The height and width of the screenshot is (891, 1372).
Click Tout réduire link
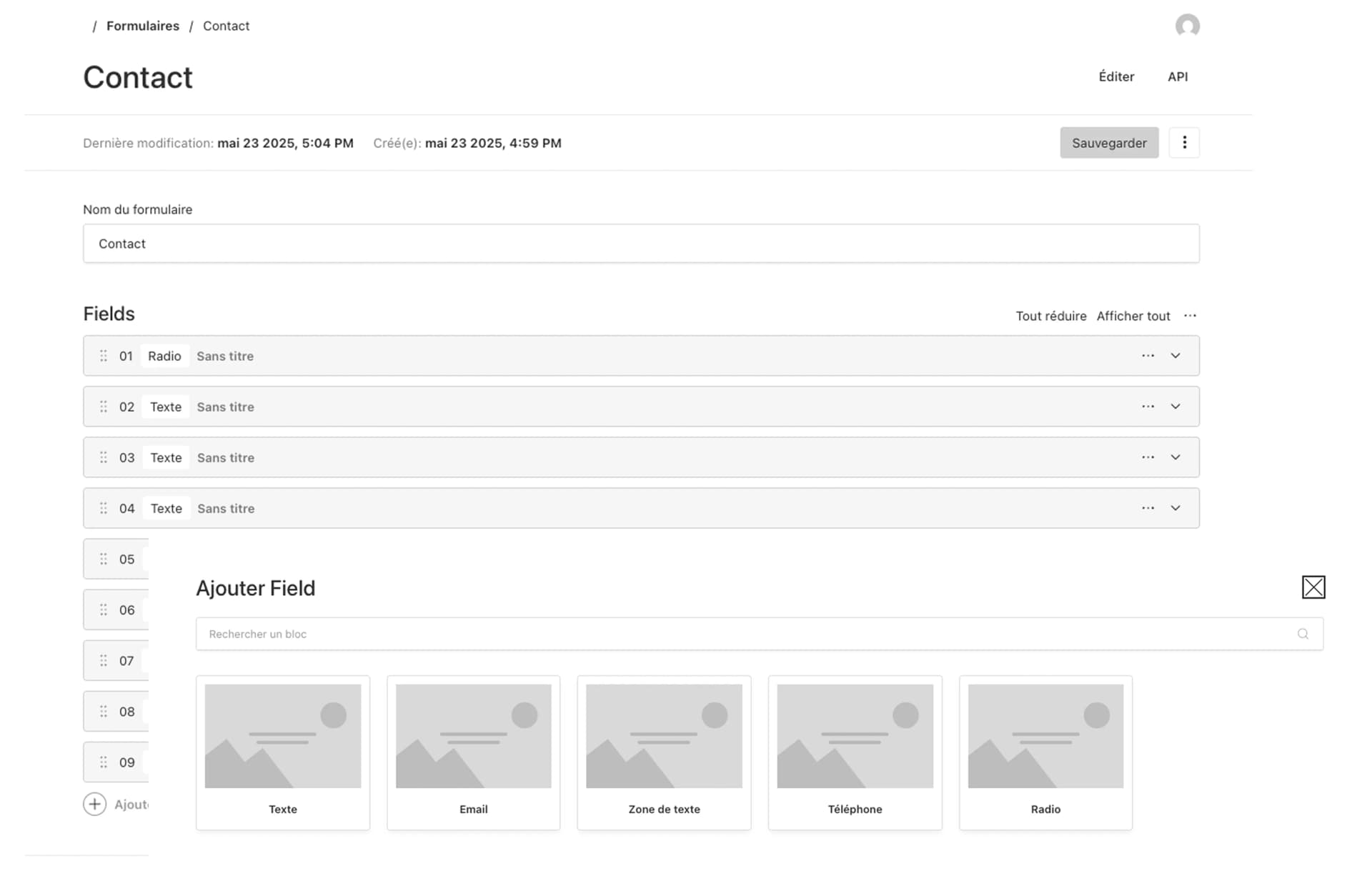click(1050, 316)
